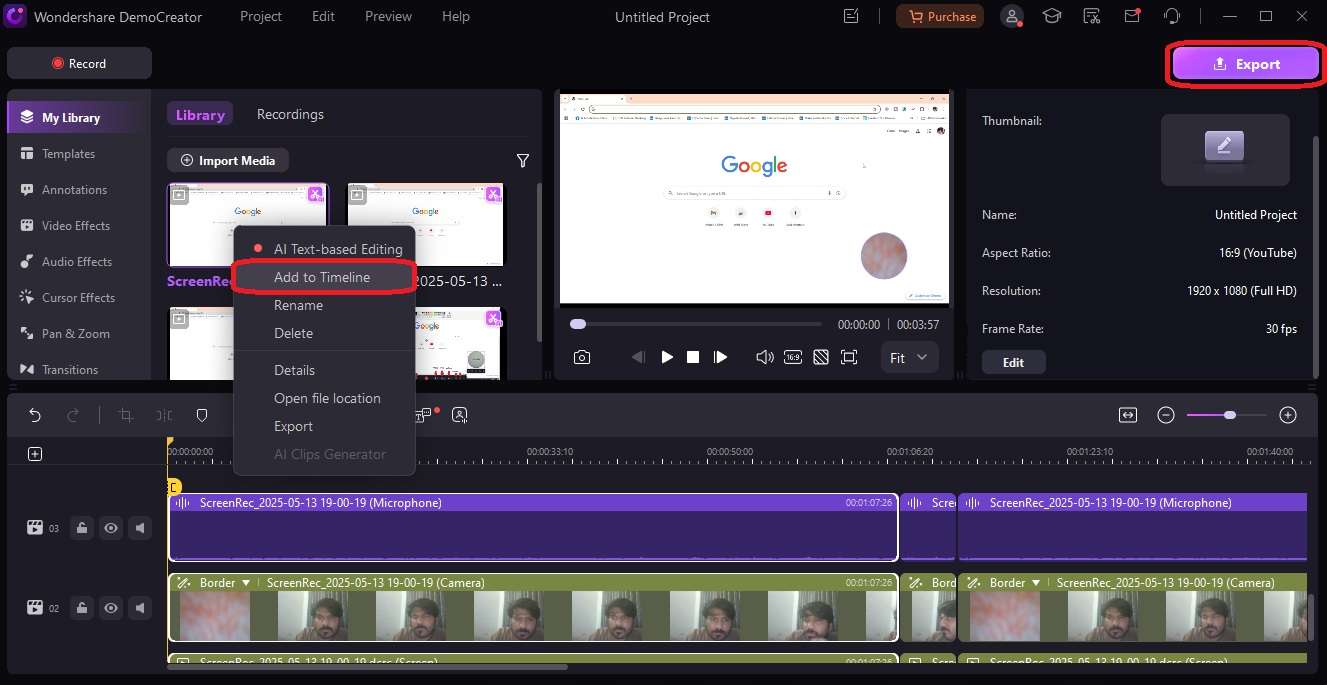Add a new track with plus icon
Image resolution: width=1327 pixels, height=685 pixels.
(x=35, y=454)
